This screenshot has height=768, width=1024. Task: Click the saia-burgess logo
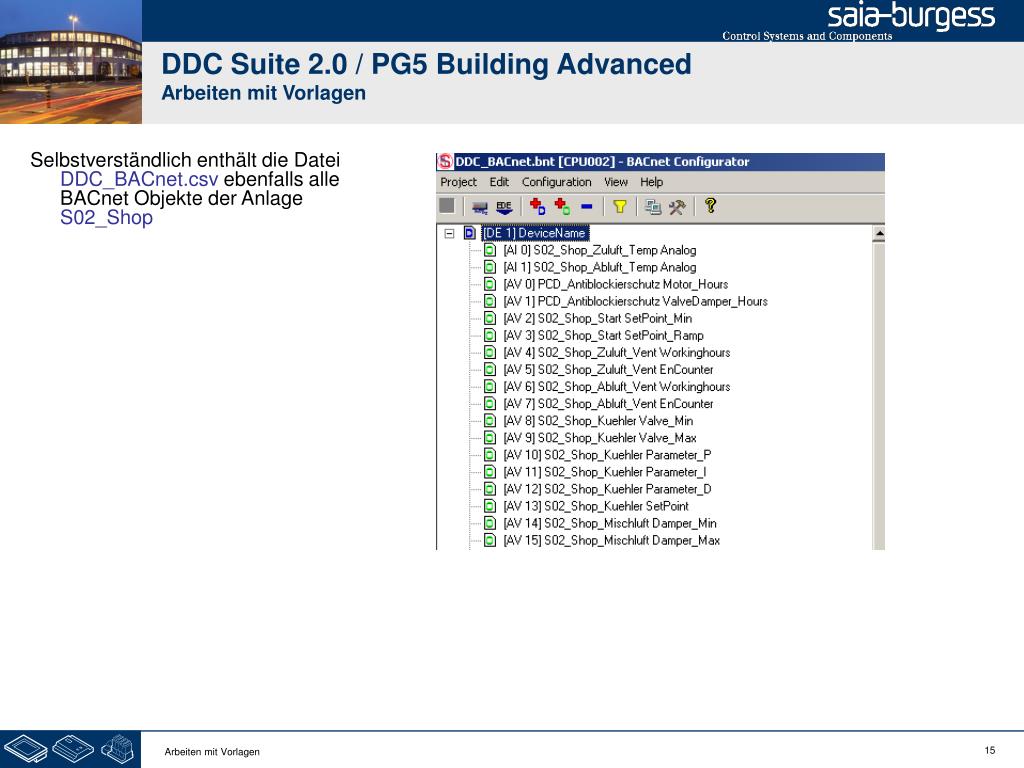coord(910,17)
